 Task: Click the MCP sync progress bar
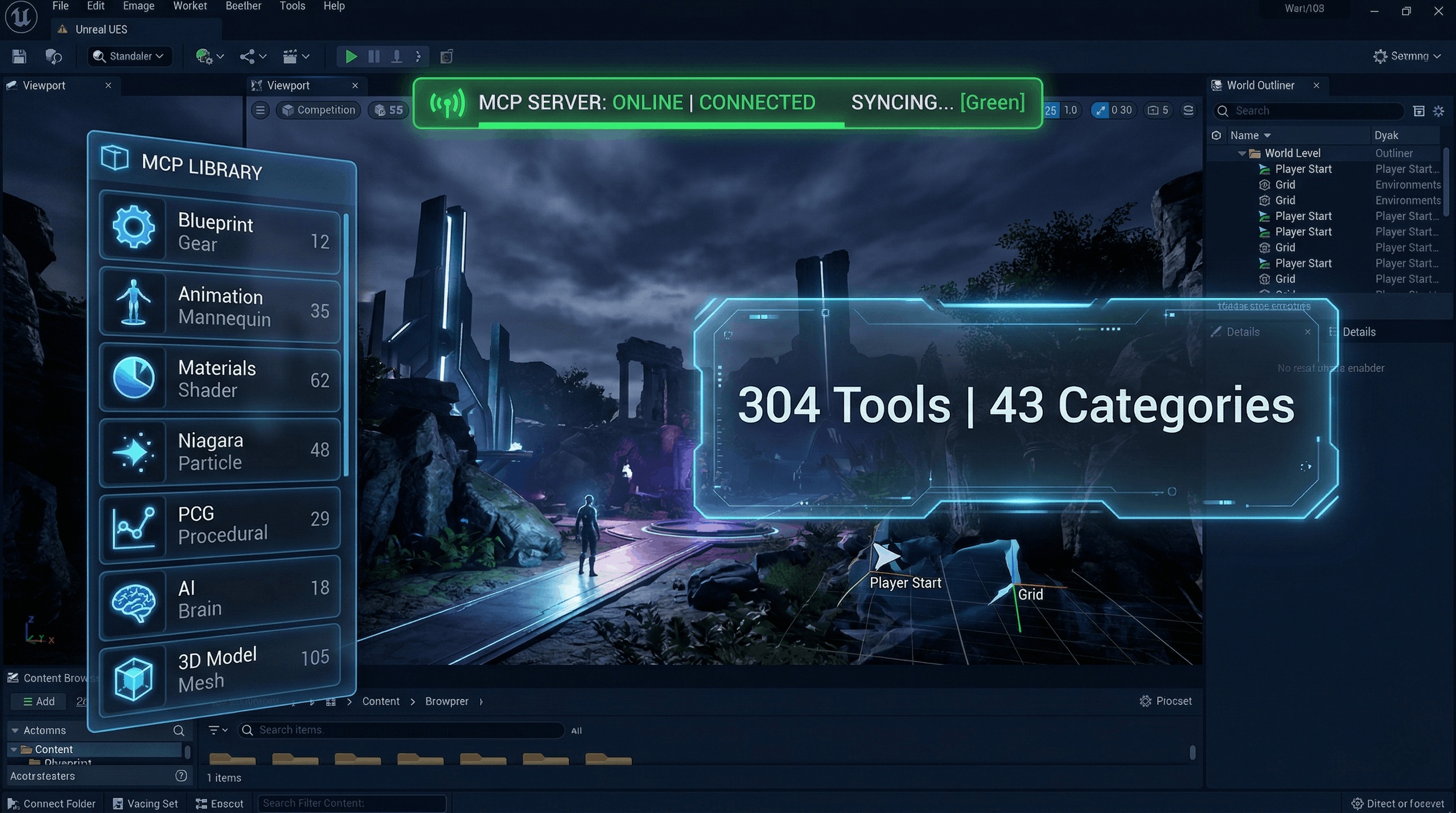click(x=661, y=124)
